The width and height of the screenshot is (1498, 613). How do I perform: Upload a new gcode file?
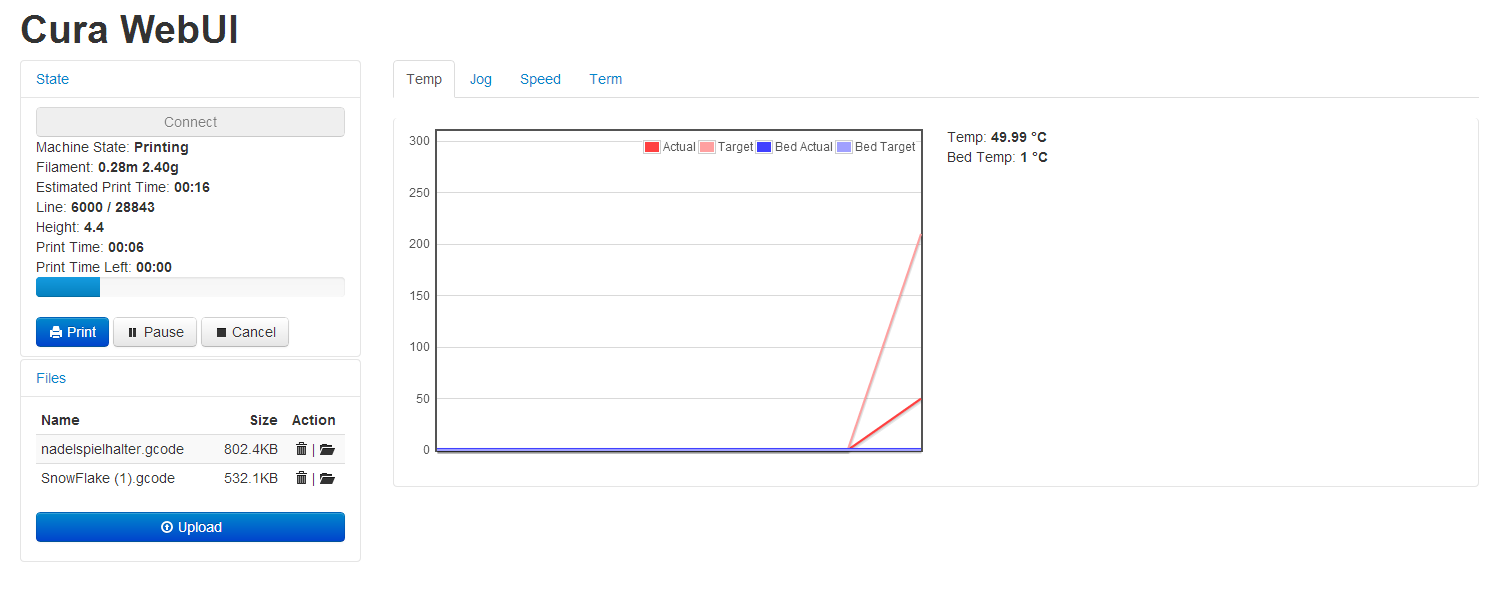pos(190,527)
